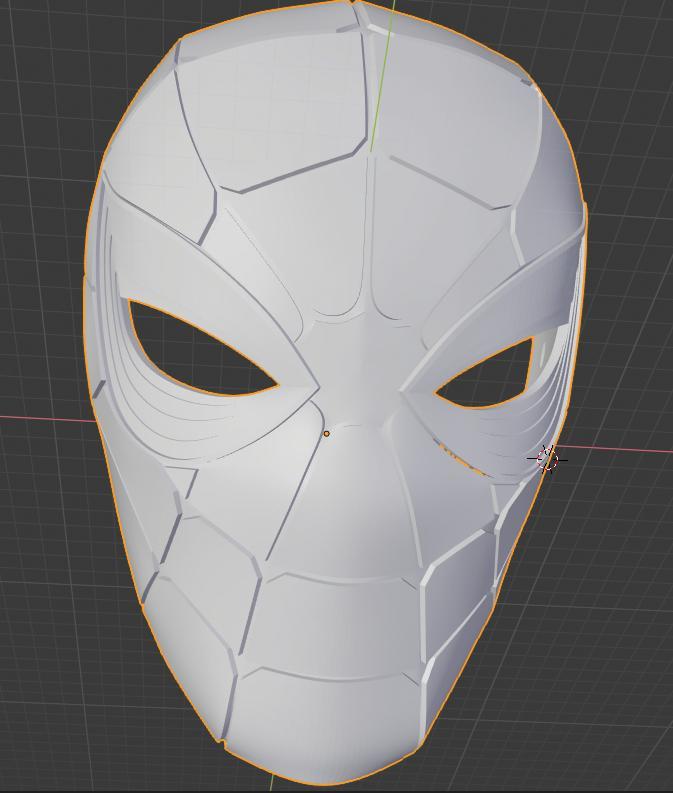Click the red-white 3D cursor crosshair

pyautogui.click(x=547, y=459)
